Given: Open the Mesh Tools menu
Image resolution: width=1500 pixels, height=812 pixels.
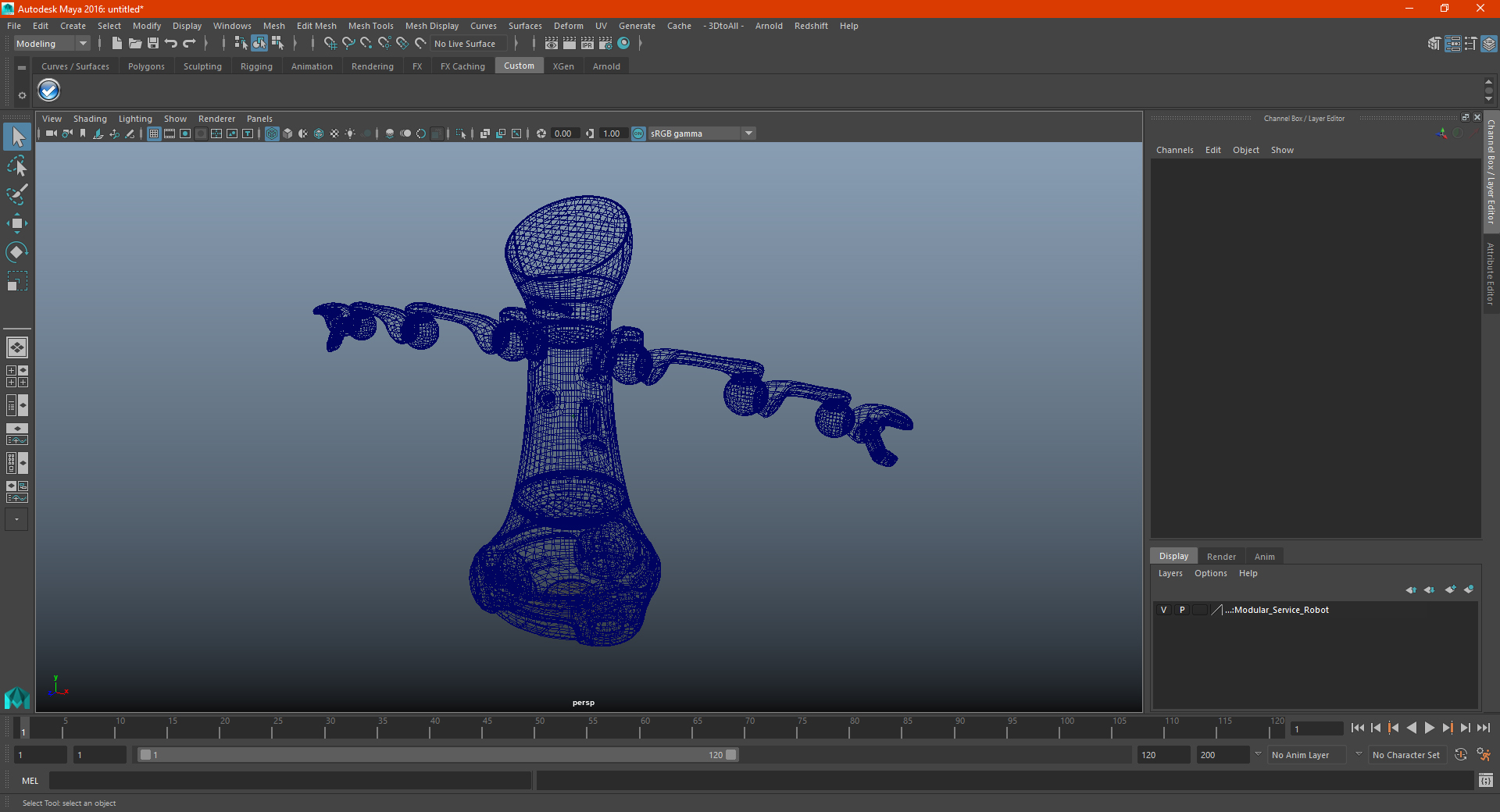Looking at the screenshot, I should 371,26.
